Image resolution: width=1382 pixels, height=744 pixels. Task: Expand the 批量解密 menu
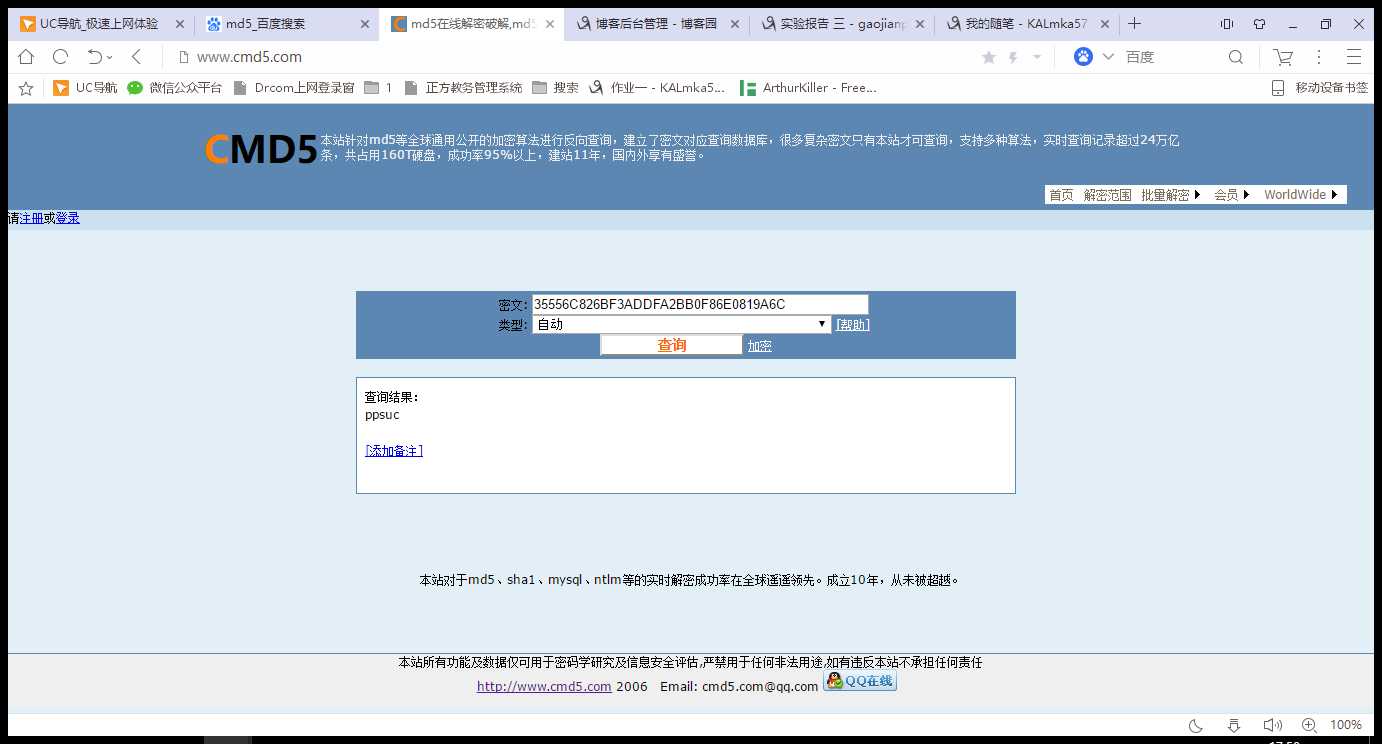click(x=1171, y=195)
